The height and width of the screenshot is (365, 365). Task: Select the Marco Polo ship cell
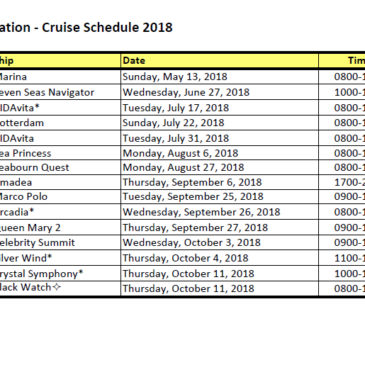[60, 197]
